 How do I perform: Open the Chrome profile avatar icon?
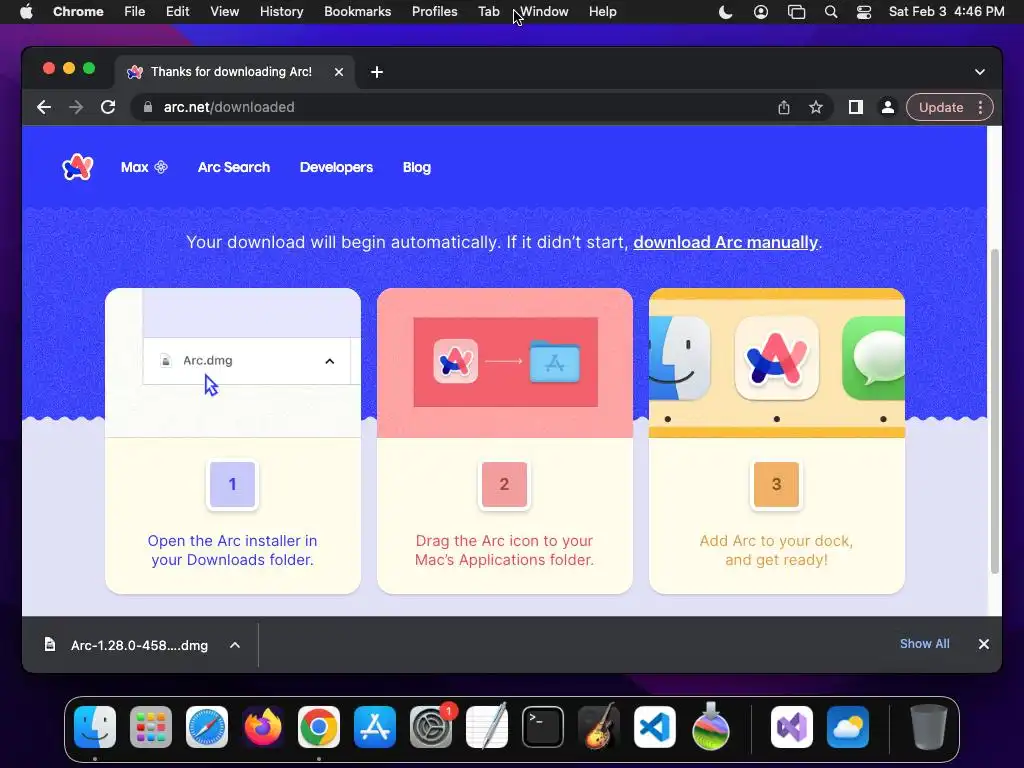pyautogui.click(x=888, y=107)
